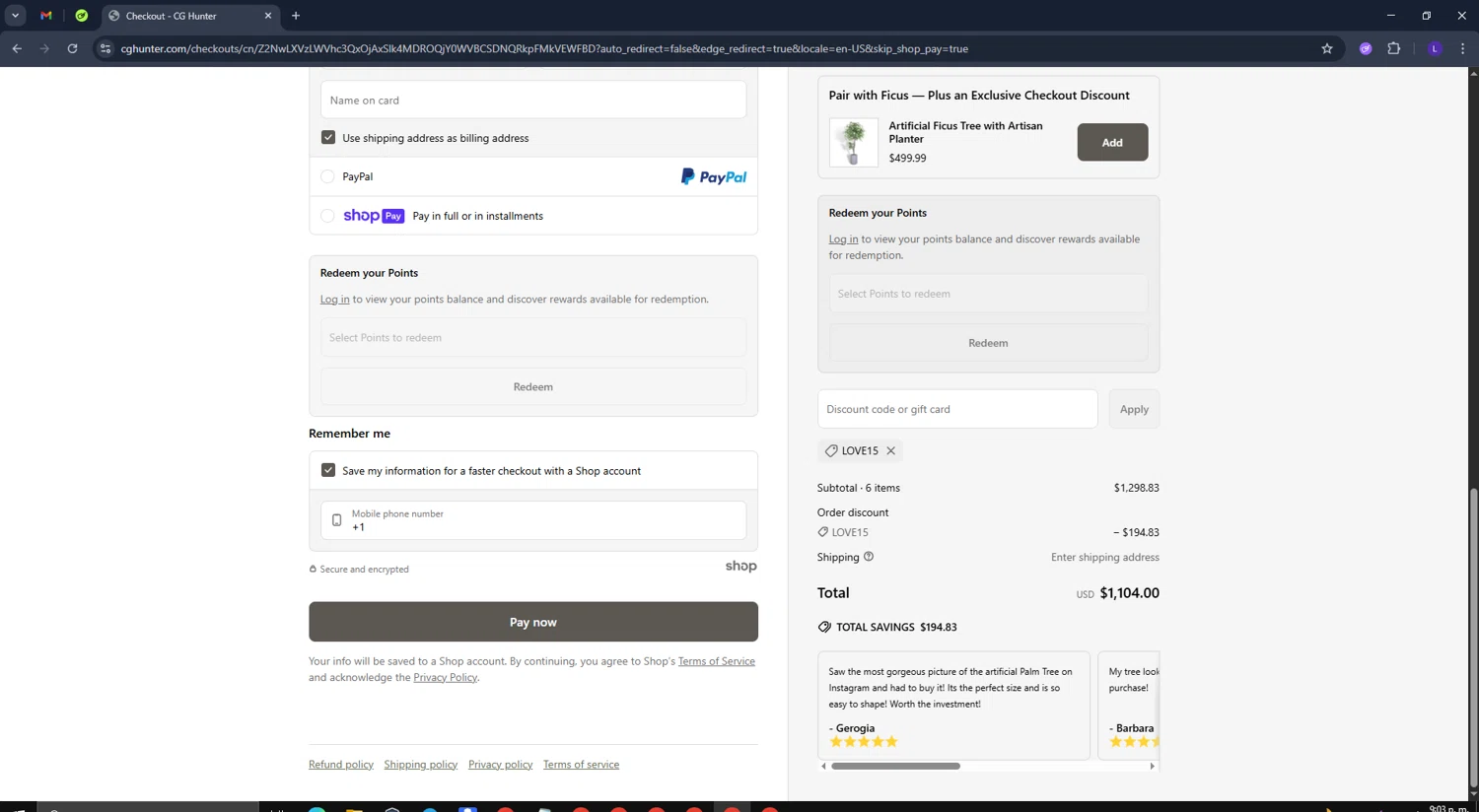The width and height of the screenshot is (1479, 812).
Task: Reload the checkout page
Action: tap(72, 48)
